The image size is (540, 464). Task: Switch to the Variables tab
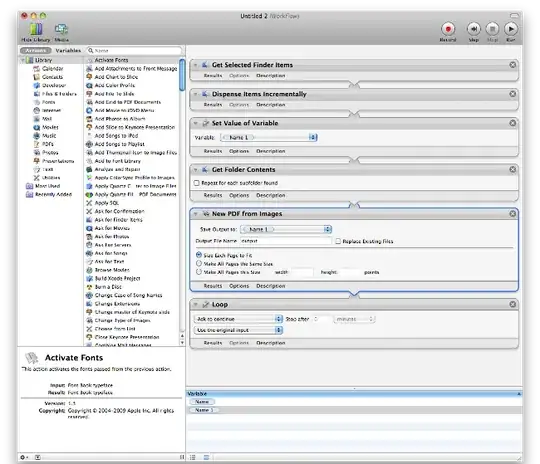pos(68,50)
